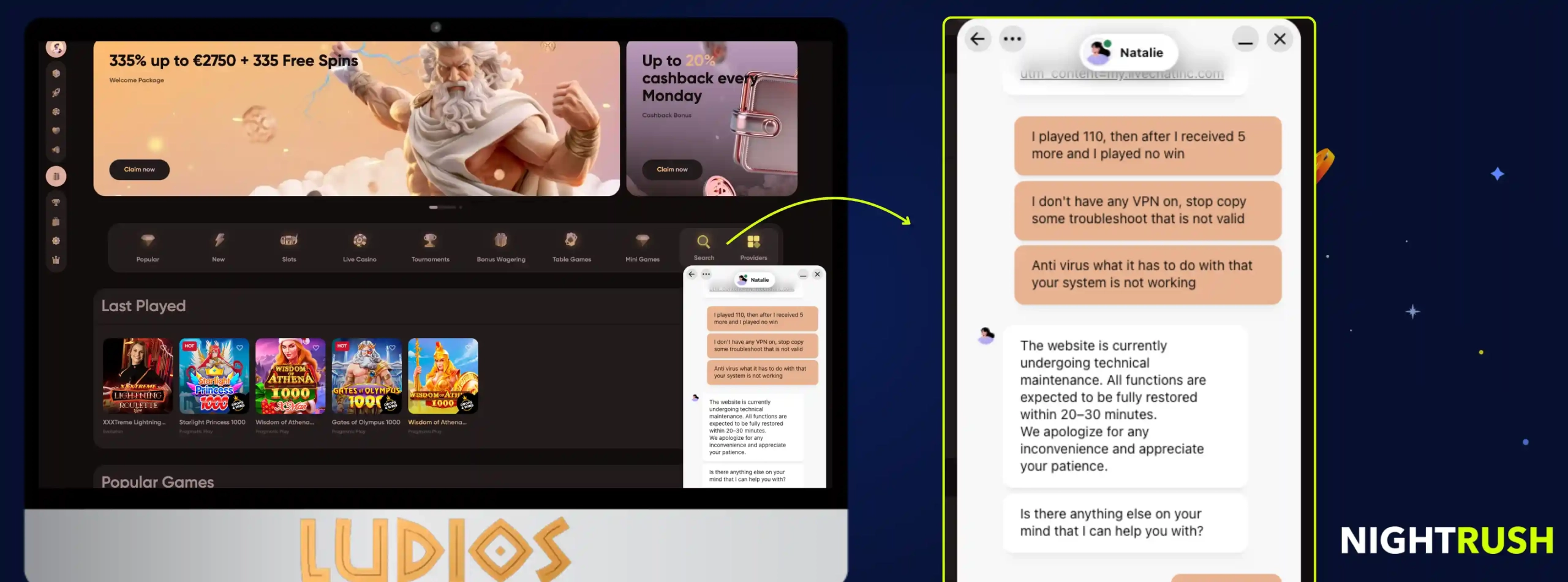Launch Wisdom of Athena 1000 Xmas game
The width and height of the screenshot is (1568, 582).
(290, 376)
